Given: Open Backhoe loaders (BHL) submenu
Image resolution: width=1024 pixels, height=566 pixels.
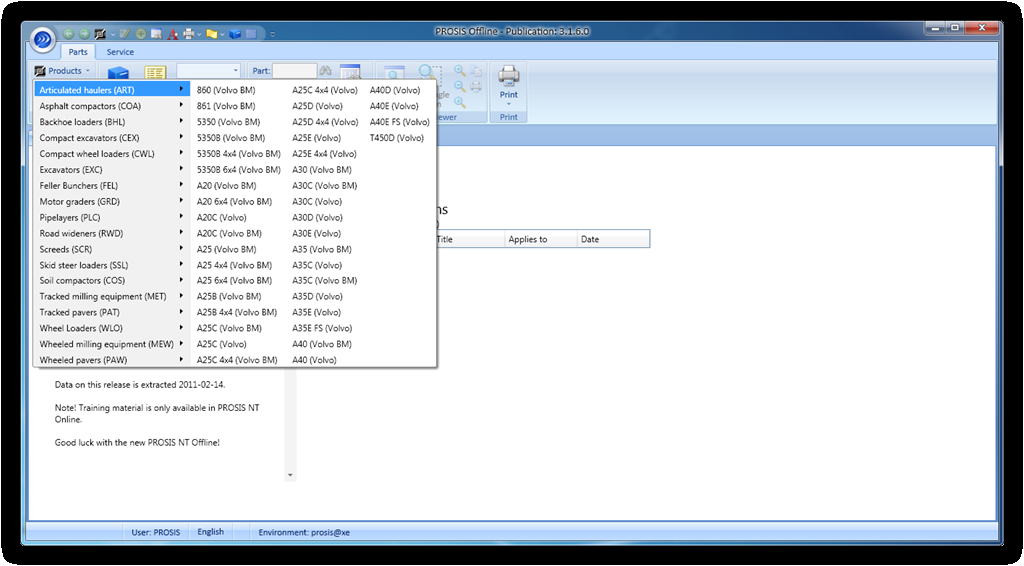Looking at the screenshot, I should click(112, 122).
